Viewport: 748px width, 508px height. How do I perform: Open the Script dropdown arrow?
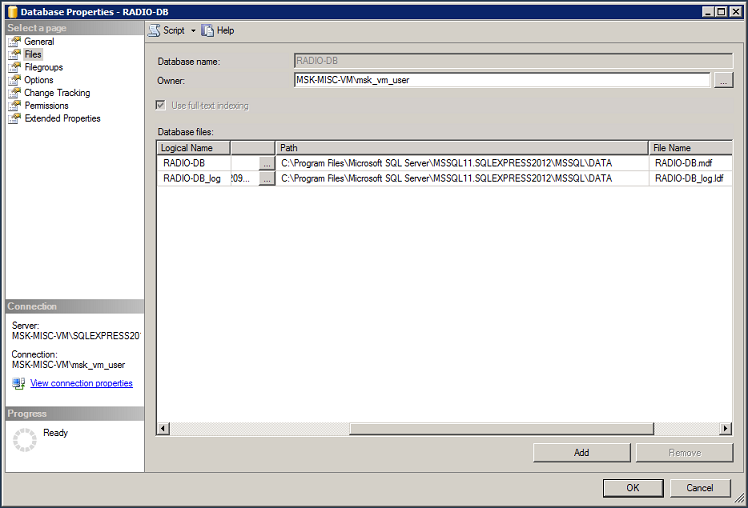[193, 31]
